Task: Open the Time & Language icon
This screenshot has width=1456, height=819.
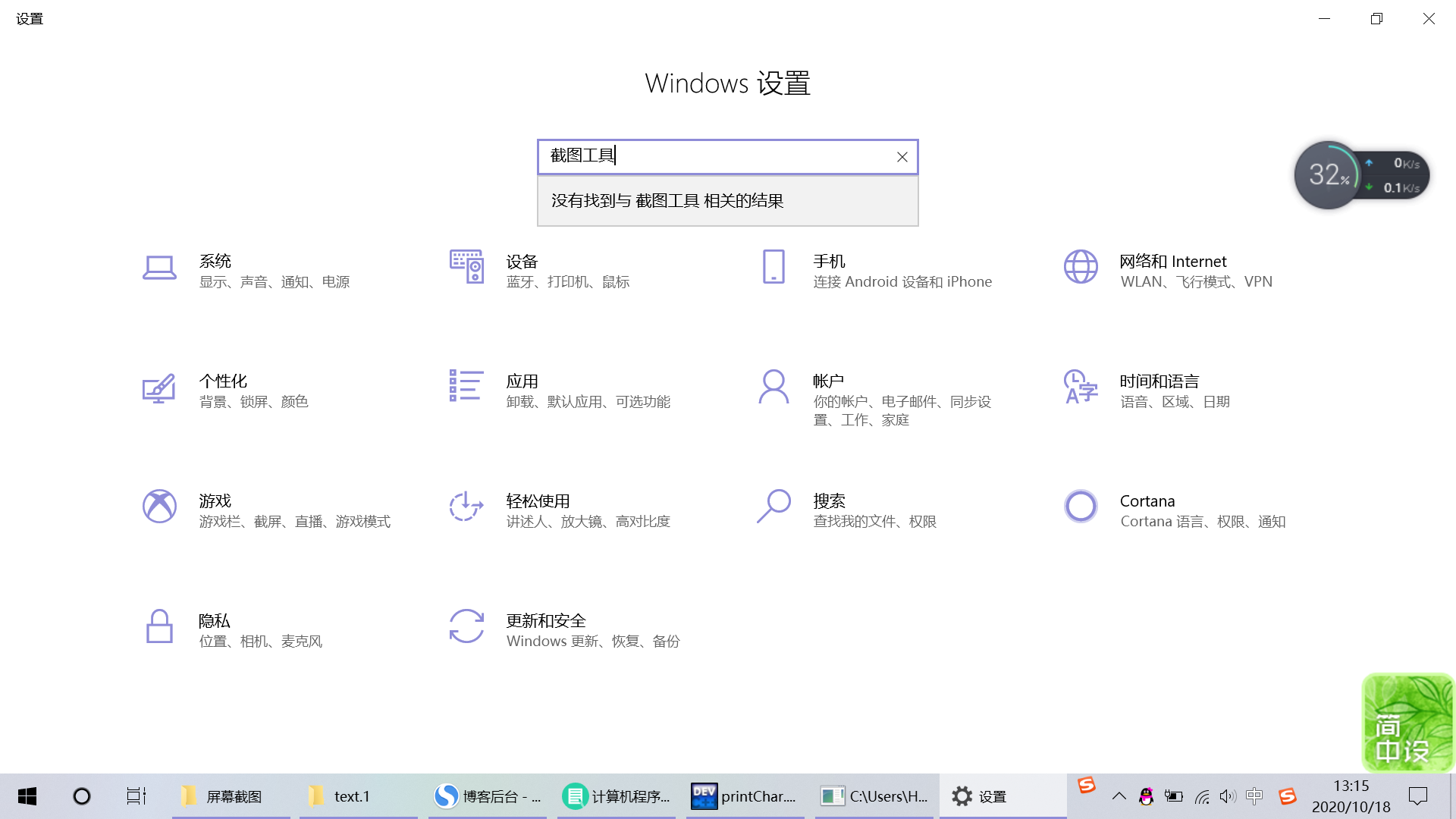Action: (x=1081, y=387)
